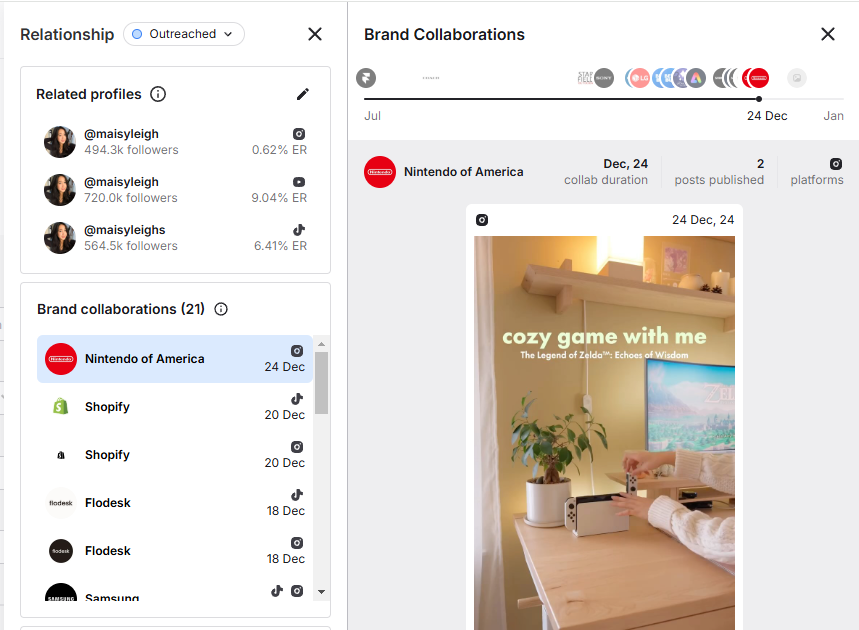Click the 2 posts published stat
The image size is (859, 630).
[719, 172]
